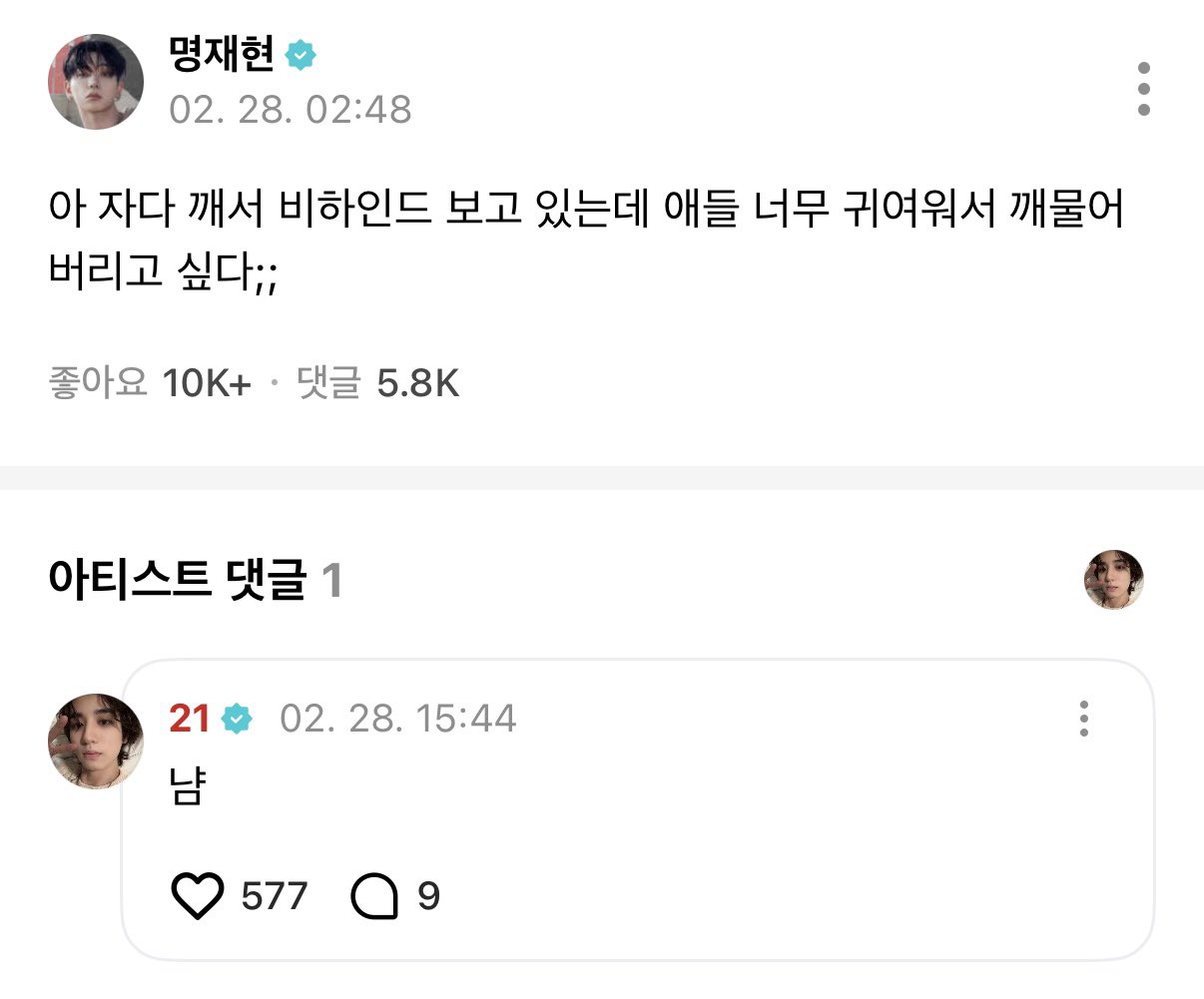Screen dimensions: 1204x999
Task: Click the comment timestamp 02. 28. 15:44
Action: [397, 719]
